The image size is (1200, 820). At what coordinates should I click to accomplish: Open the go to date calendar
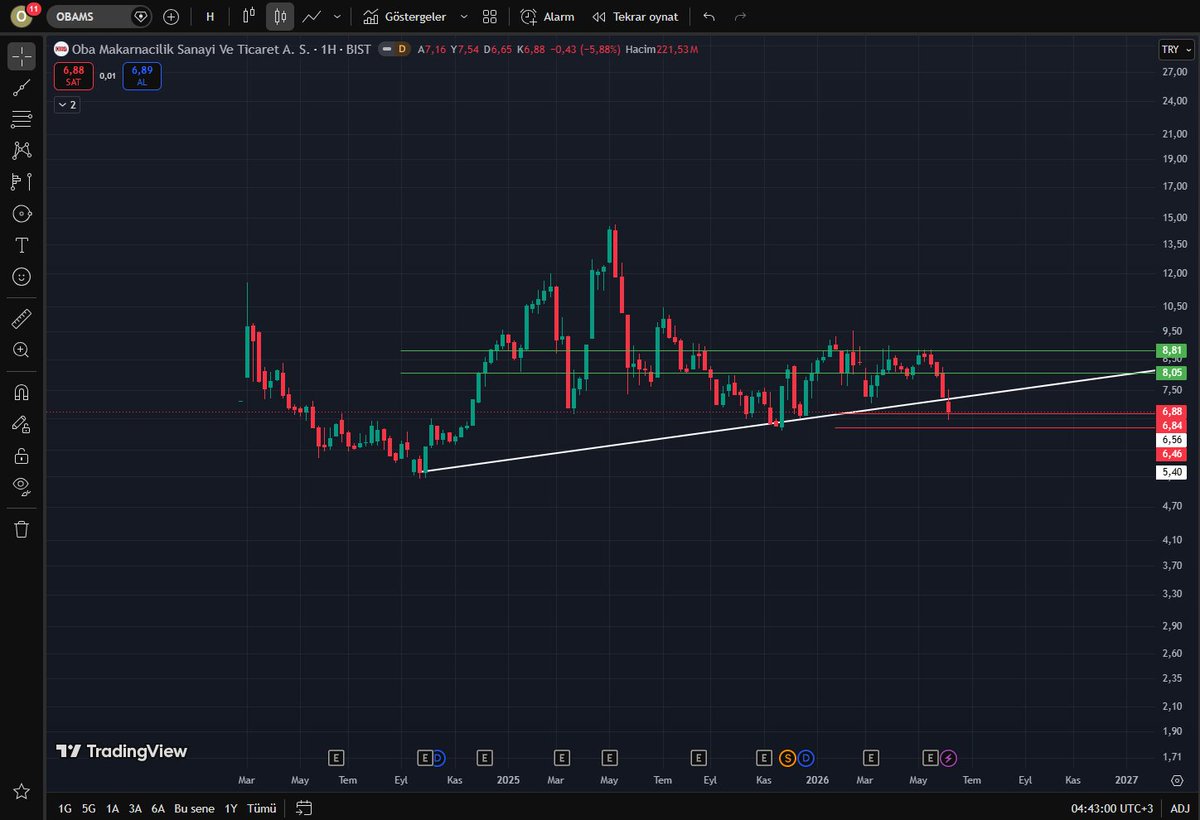point(305,808)
